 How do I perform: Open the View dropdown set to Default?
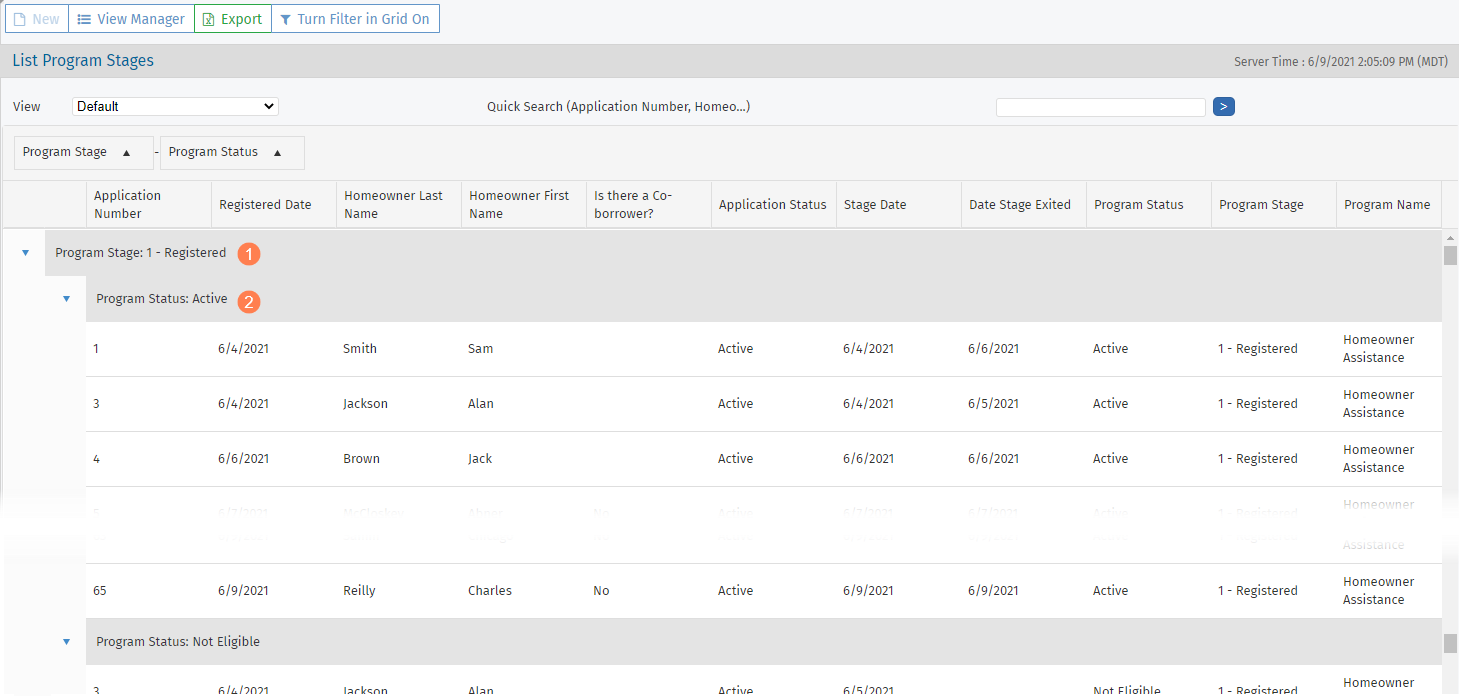175,106
